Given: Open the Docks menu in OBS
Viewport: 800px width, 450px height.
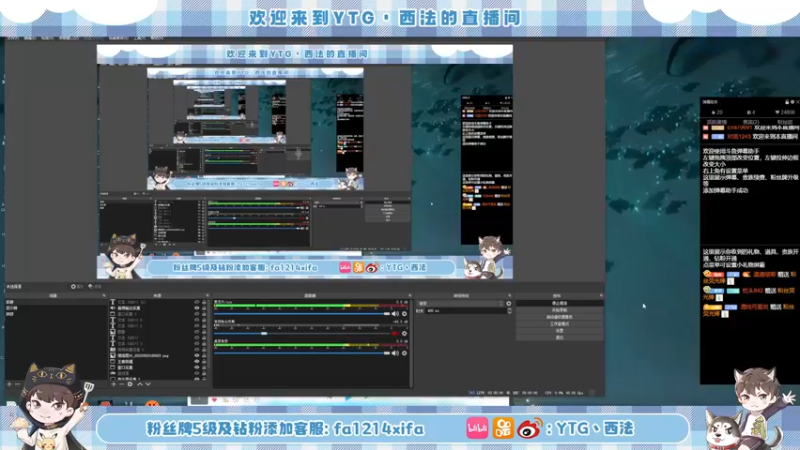Looking at the screenshot, I should pyautogui.click(x=69, y=38).
